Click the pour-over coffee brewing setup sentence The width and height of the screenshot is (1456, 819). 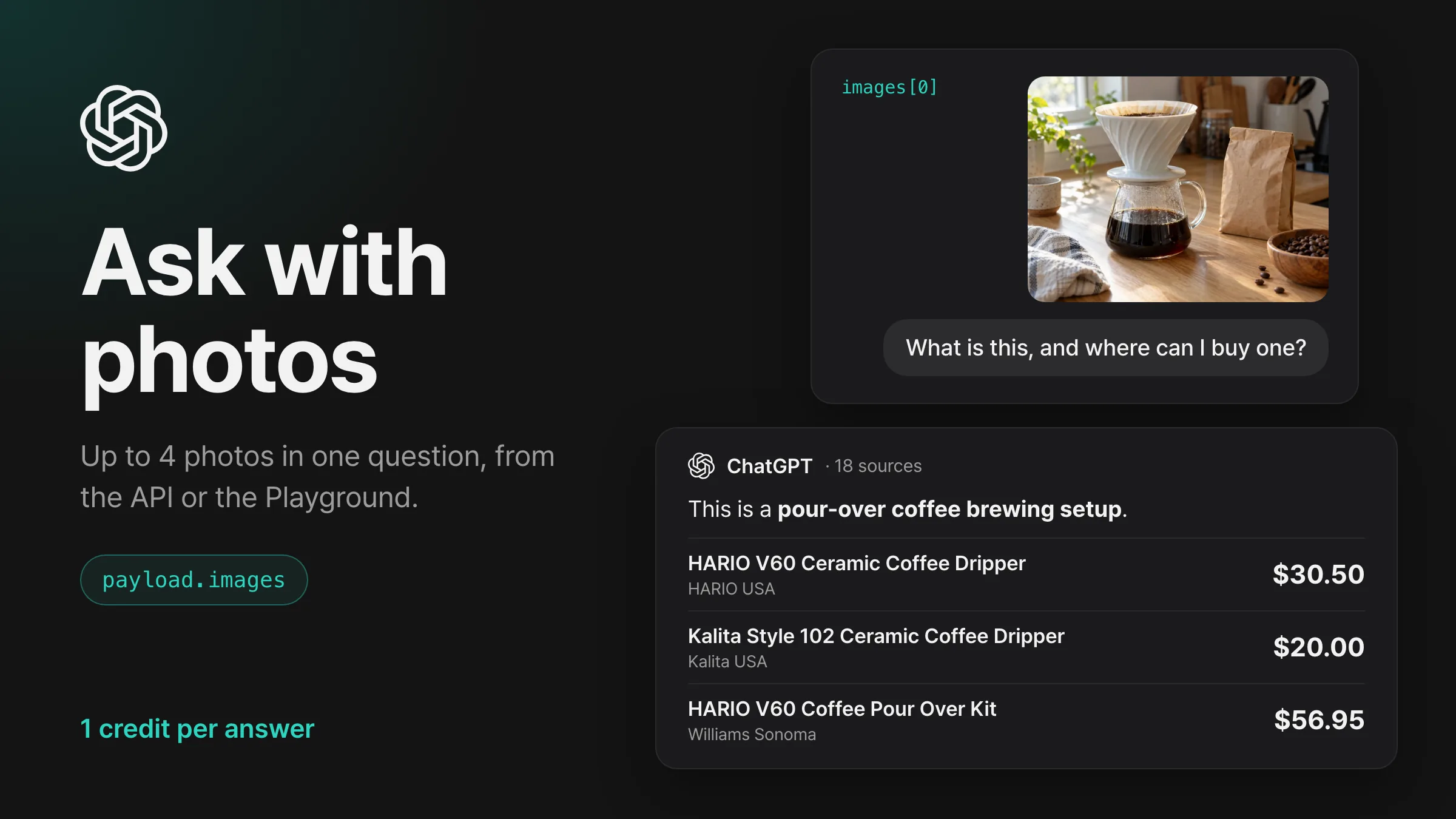click(x=908, y=510)
